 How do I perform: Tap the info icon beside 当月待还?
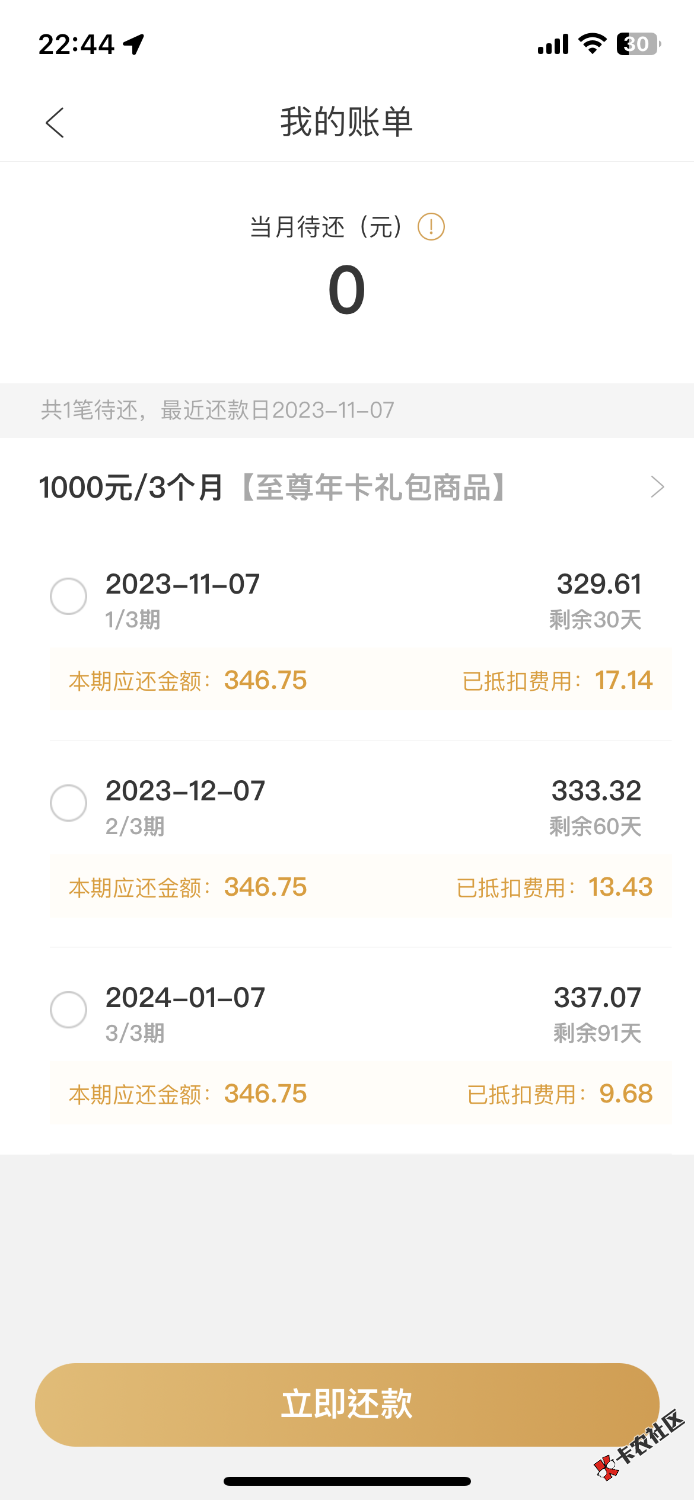tap(431, 228)
